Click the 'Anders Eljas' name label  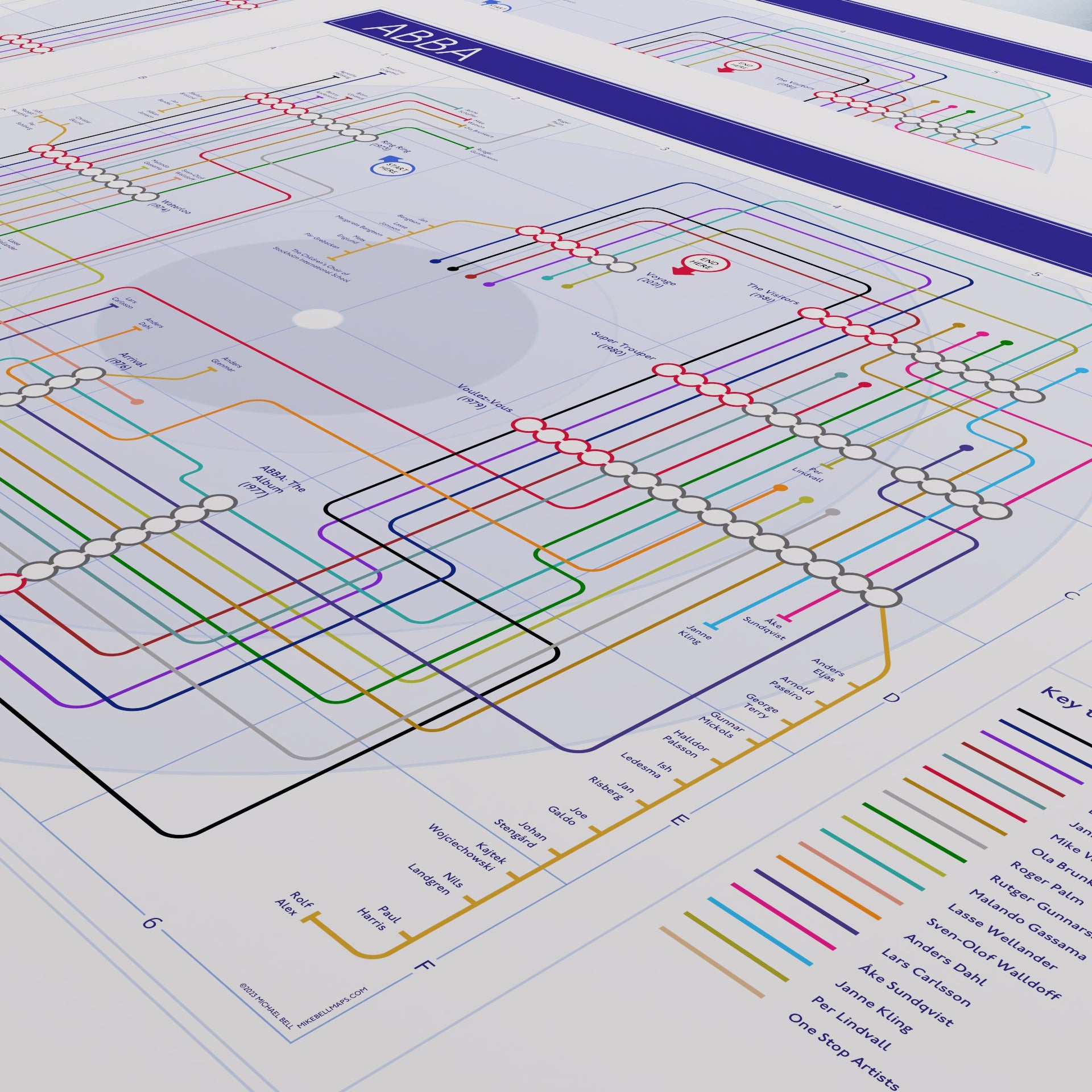pos(828,669)
